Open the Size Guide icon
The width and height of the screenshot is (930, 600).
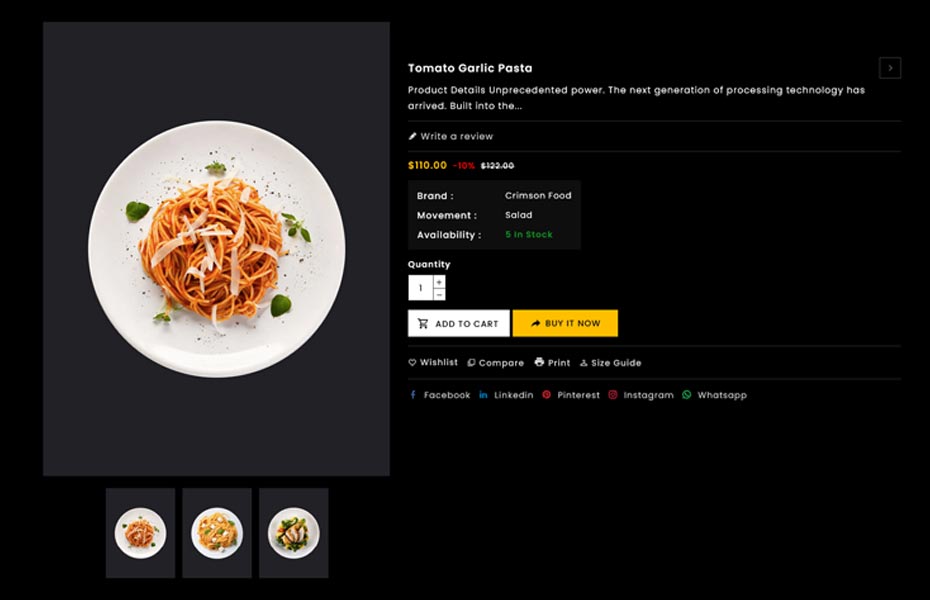pos(584,363)
